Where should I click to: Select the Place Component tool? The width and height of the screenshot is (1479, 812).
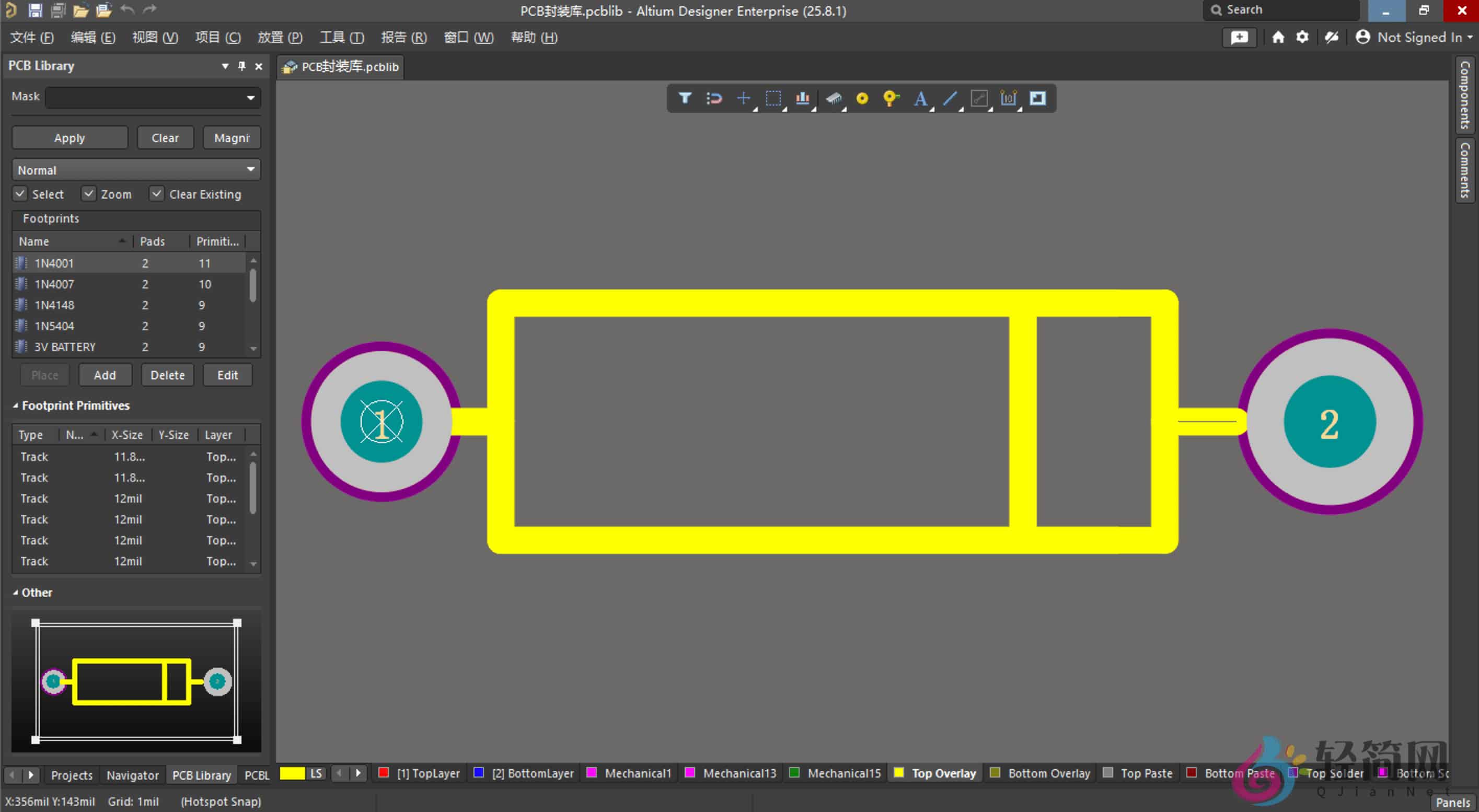834,98
